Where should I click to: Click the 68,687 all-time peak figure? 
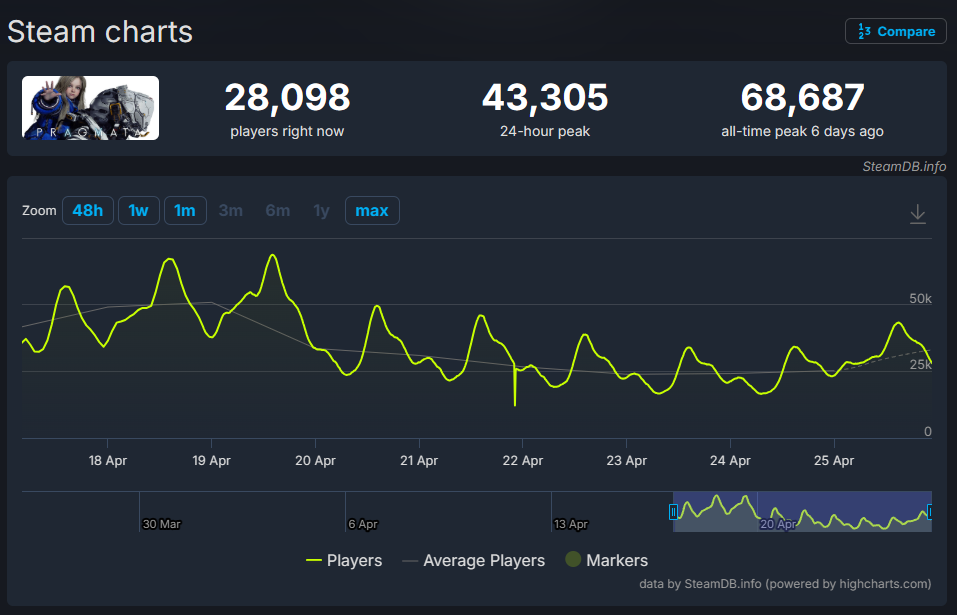pos(803,97)
